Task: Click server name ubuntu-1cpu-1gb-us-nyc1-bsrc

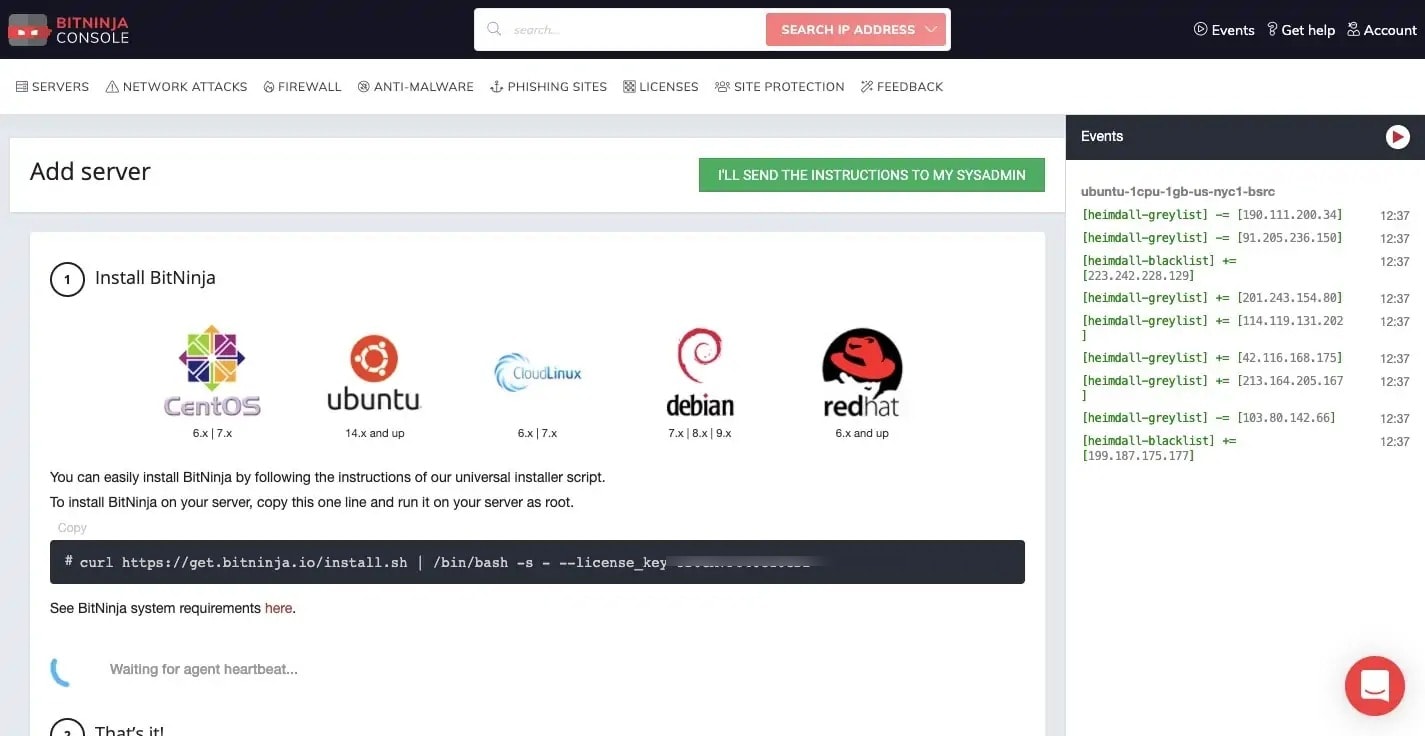Action: [1178, 191]
